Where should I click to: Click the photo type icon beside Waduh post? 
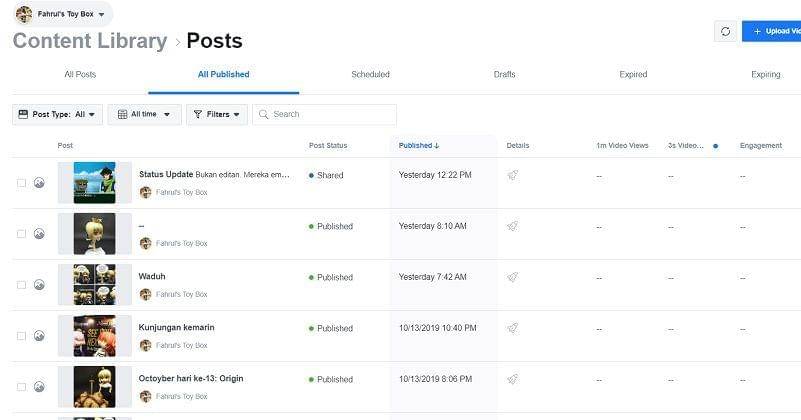pos(39,285)
